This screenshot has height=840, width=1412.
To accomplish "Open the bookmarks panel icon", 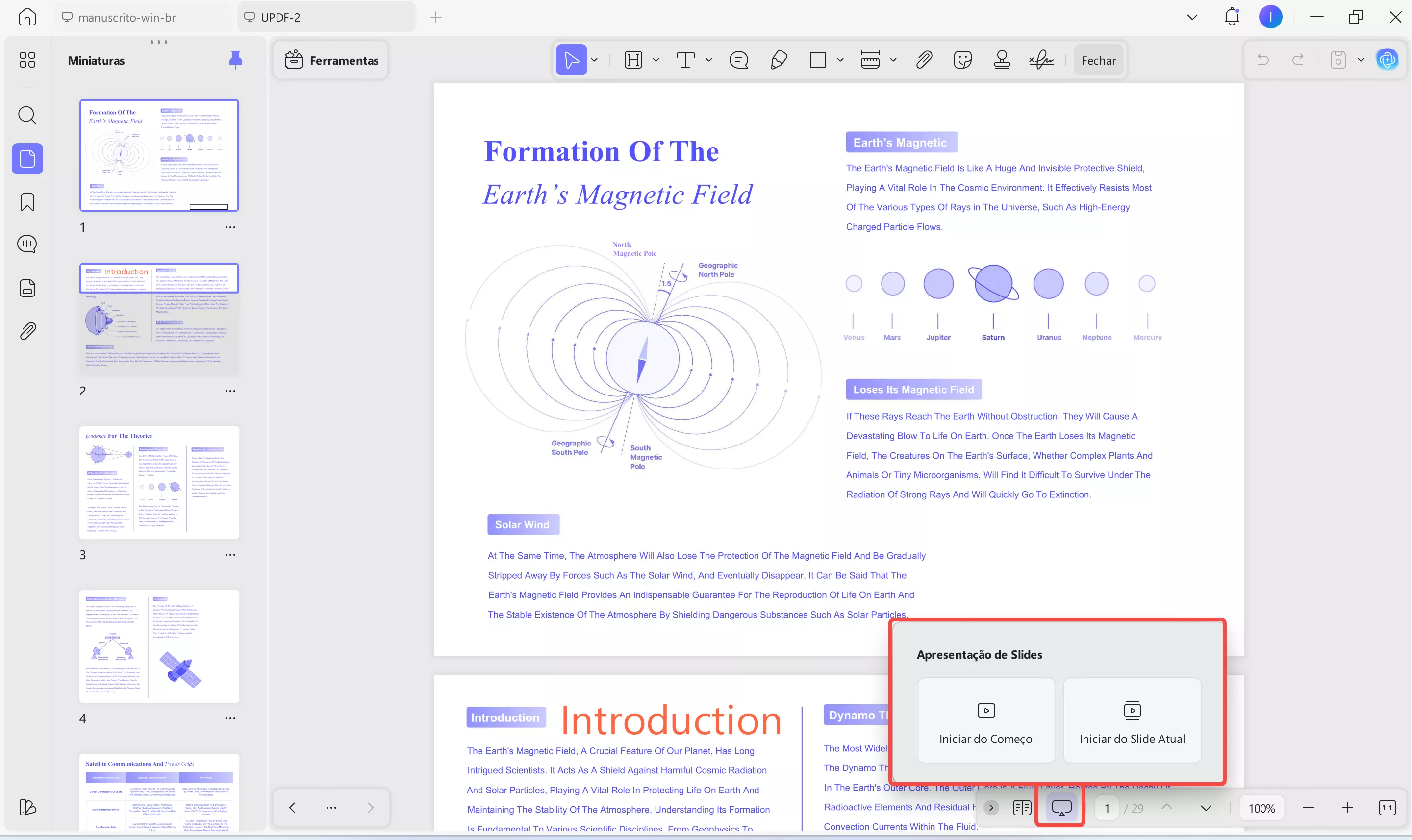I will coord(27,202).
